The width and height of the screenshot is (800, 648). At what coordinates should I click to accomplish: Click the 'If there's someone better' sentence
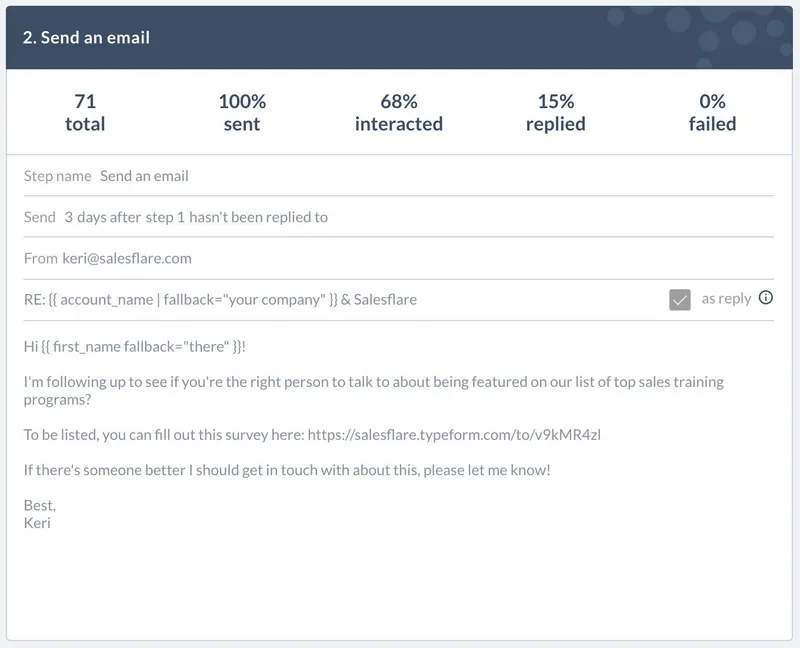[287, 470]
